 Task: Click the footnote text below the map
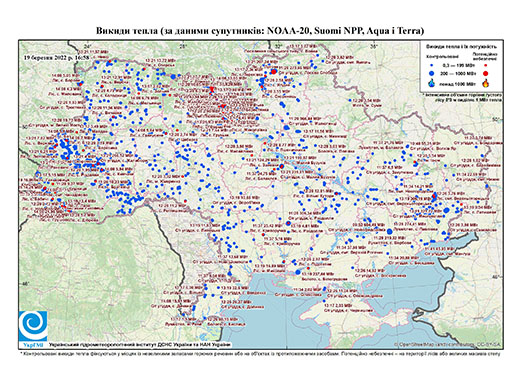[x=260, y=353]
